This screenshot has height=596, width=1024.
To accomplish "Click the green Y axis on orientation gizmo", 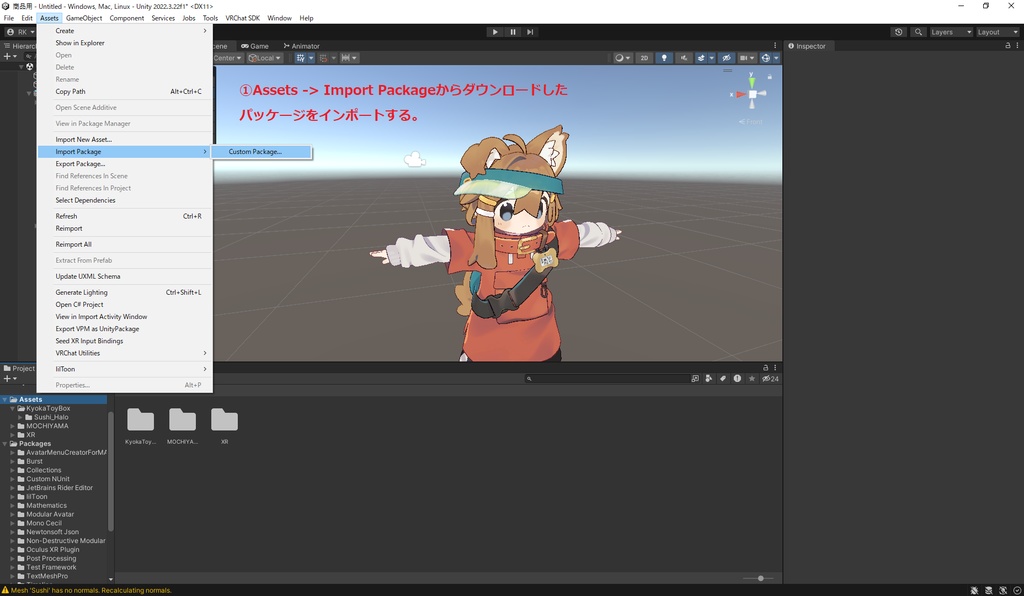I will pos(752,82).
